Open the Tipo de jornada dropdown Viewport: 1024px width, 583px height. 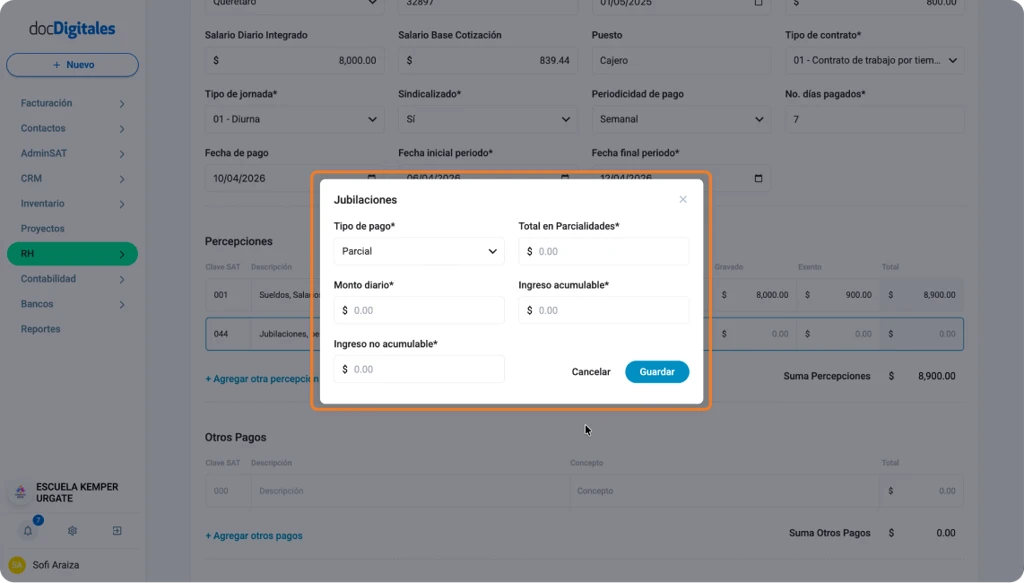click(x=295, y=119)
